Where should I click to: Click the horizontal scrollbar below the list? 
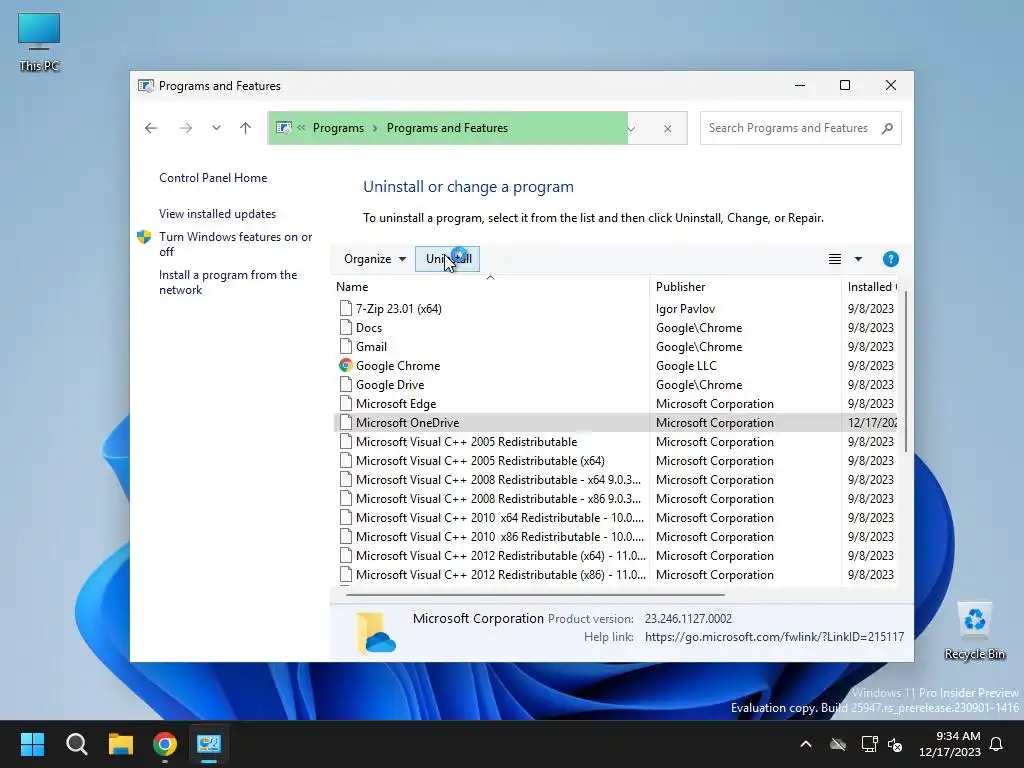pyautogui.click(x=535, y=595)
